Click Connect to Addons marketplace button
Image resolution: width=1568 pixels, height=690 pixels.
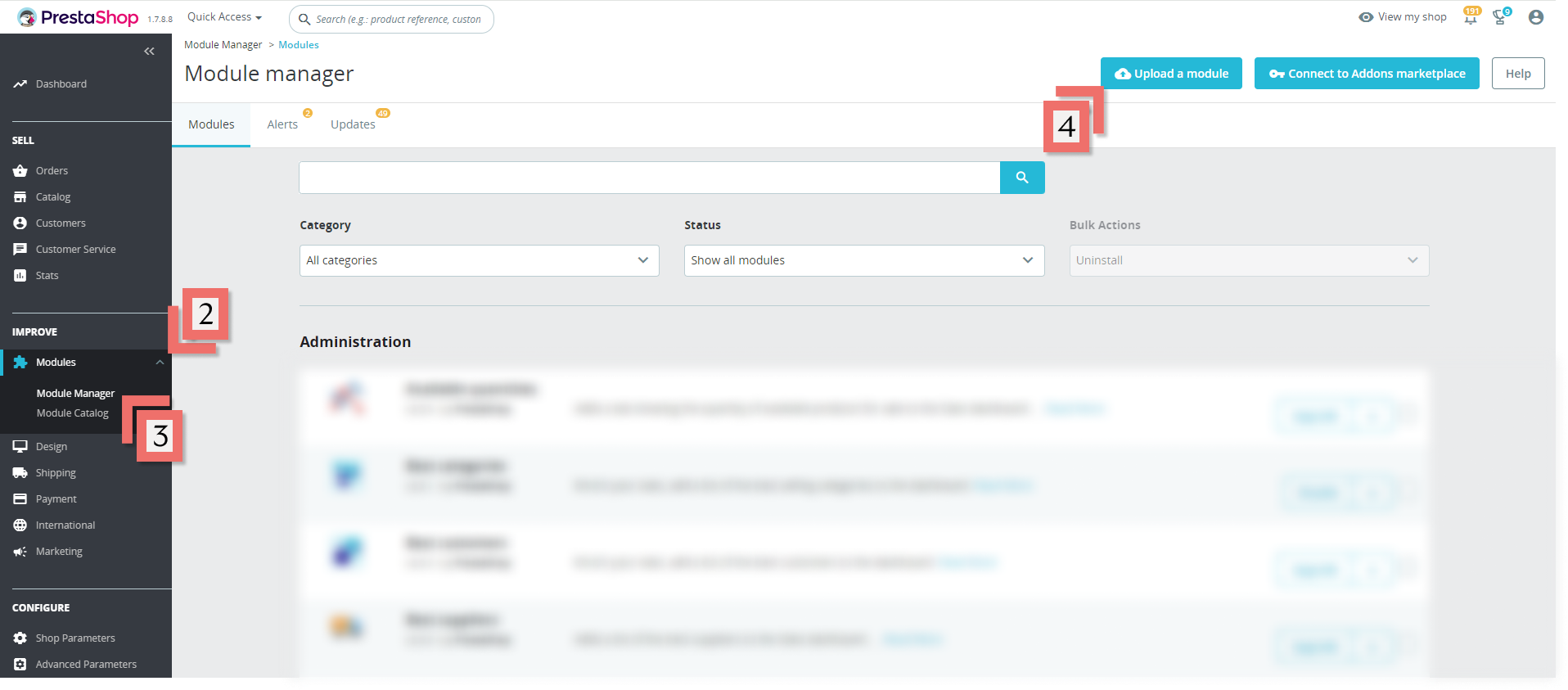(x=1366, y=74)
